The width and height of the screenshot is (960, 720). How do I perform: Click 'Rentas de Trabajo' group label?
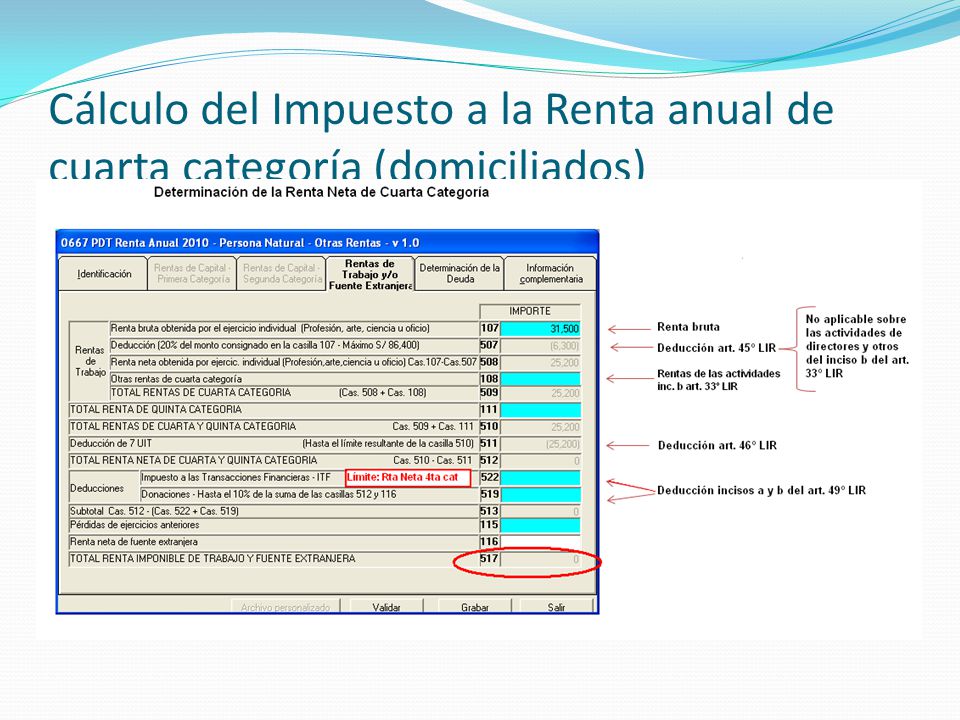click(x=90, y=361)
